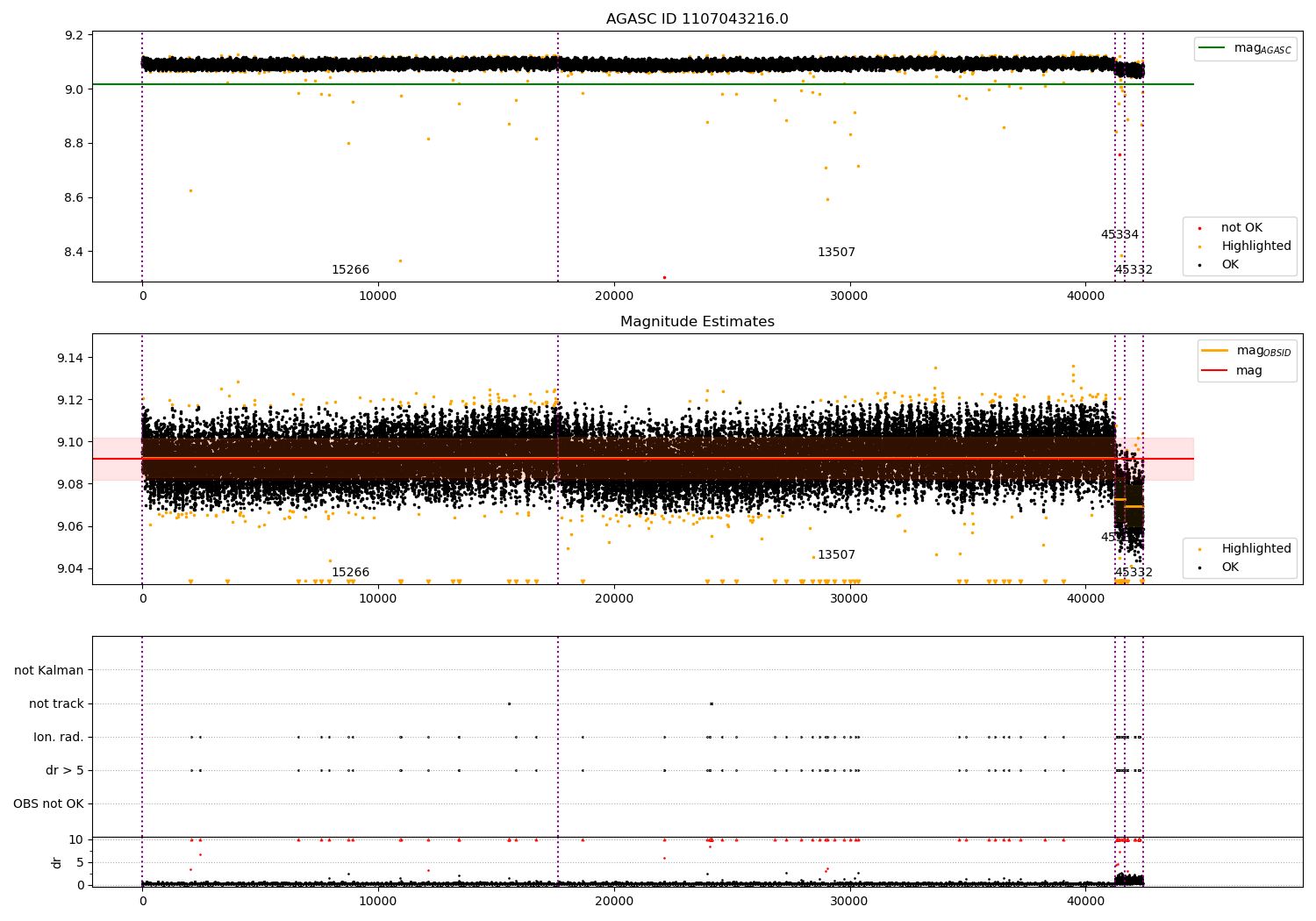Click the 10000 x-axis tick in top plot

378,296
